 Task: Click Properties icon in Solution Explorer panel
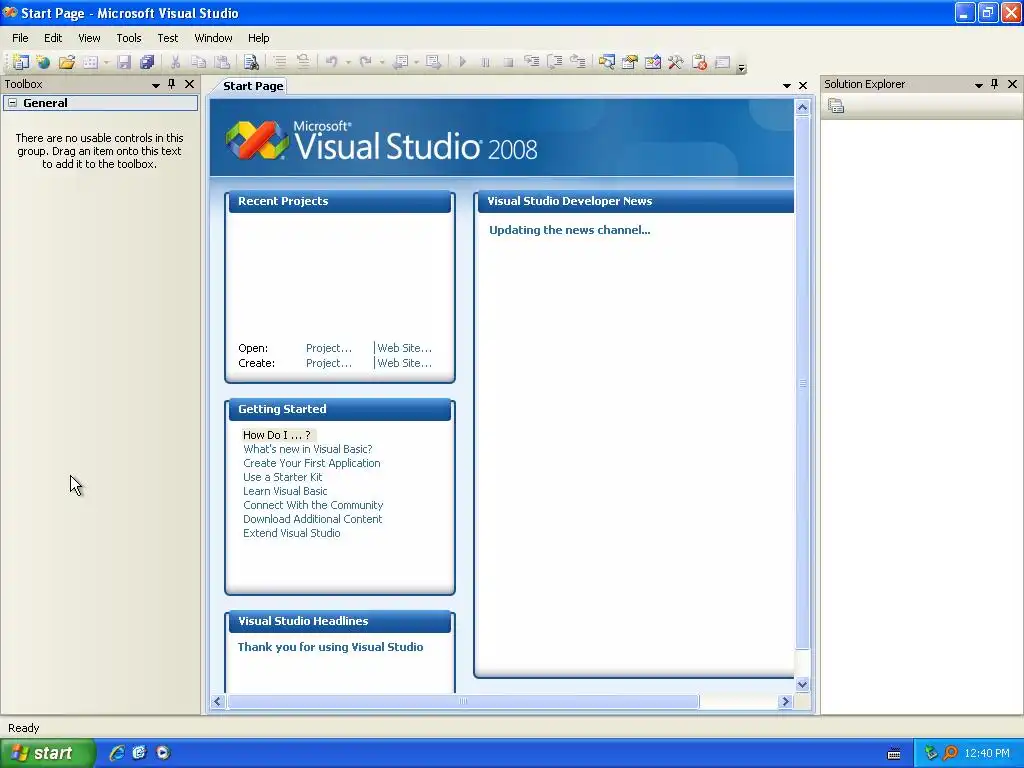836,106
